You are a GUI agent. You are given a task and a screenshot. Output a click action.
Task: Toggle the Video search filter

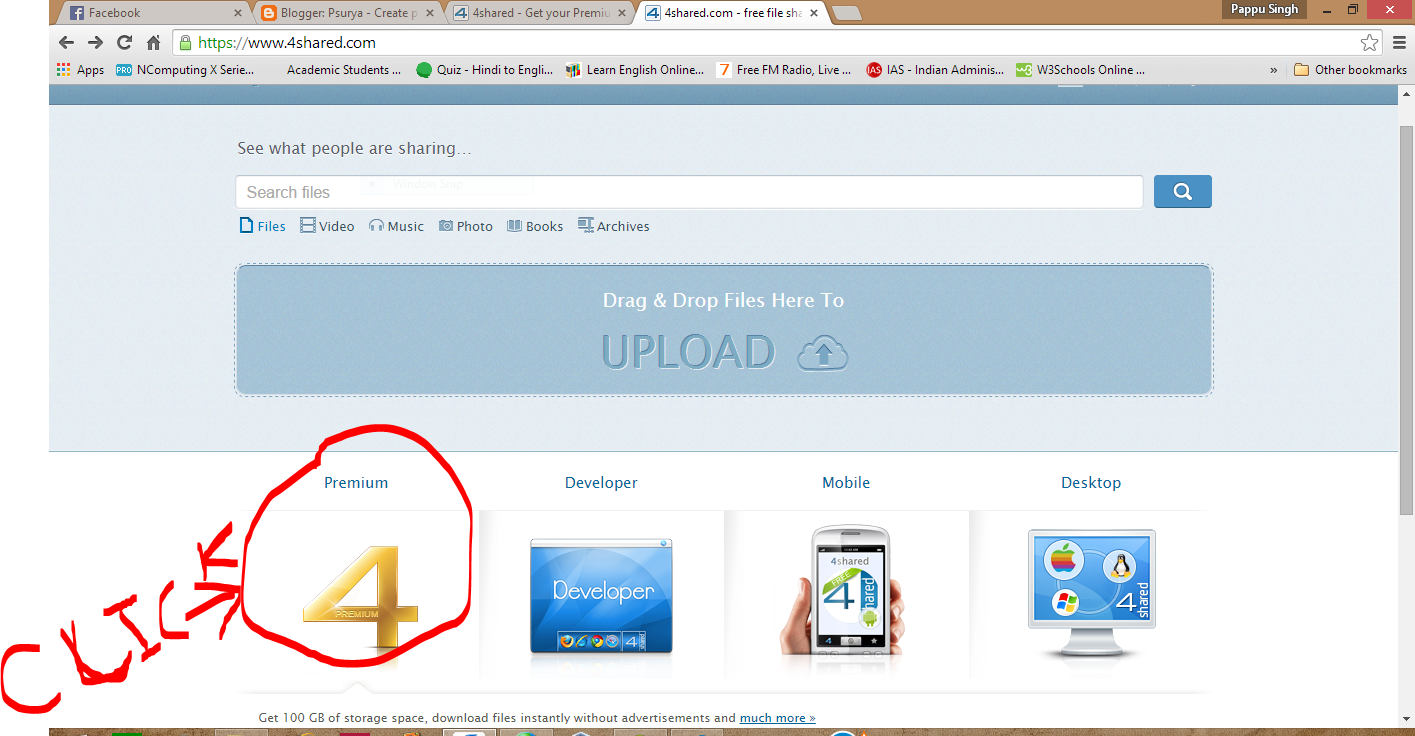click(327, 226)
